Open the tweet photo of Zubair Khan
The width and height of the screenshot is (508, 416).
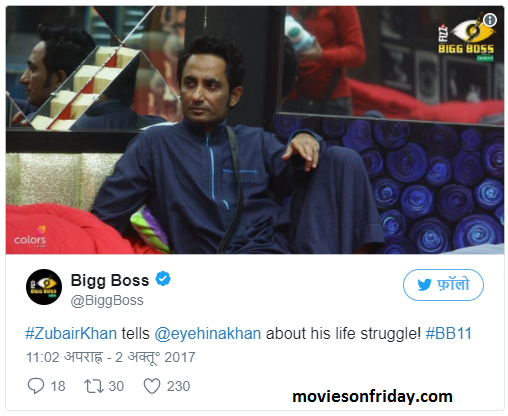255,130
